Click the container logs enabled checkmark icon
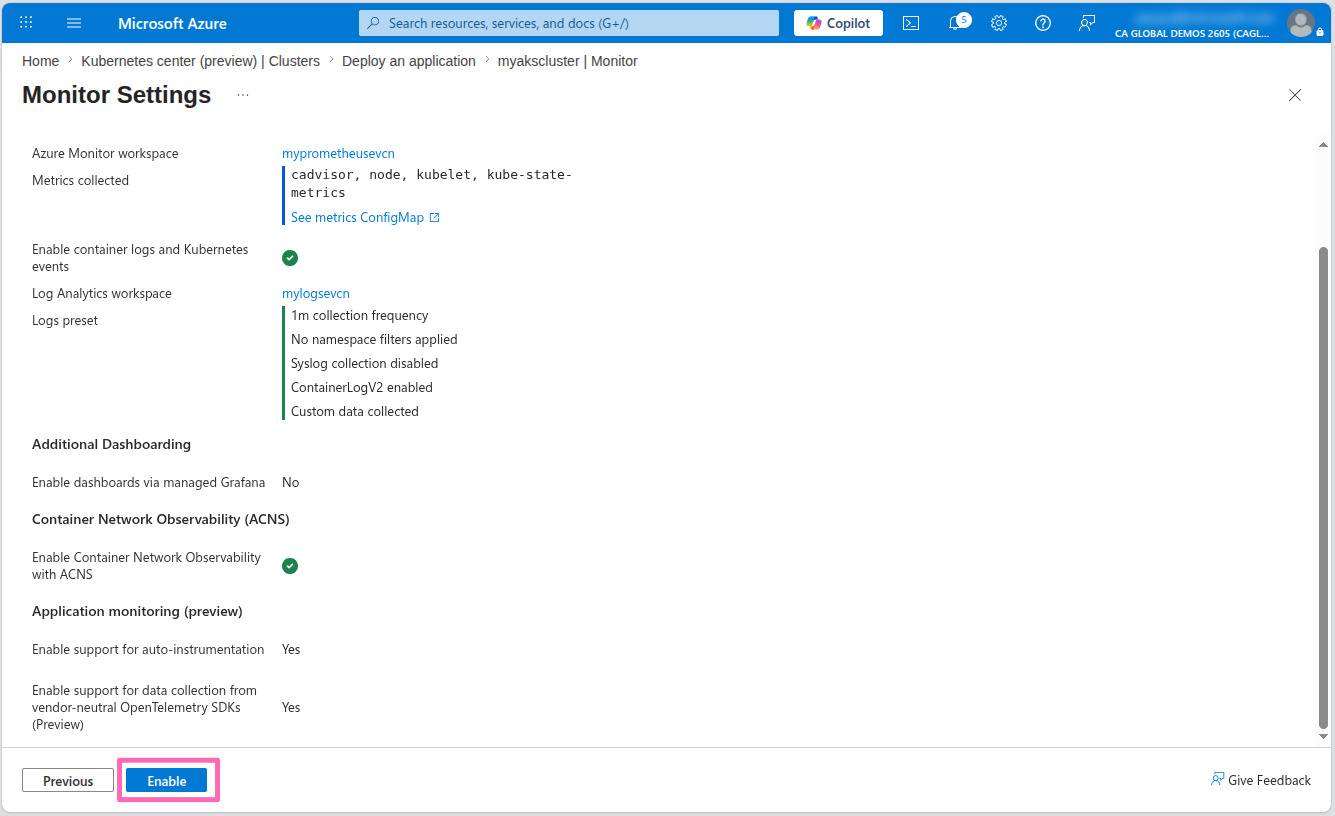 pyautogui.click(x=290, y=258)
